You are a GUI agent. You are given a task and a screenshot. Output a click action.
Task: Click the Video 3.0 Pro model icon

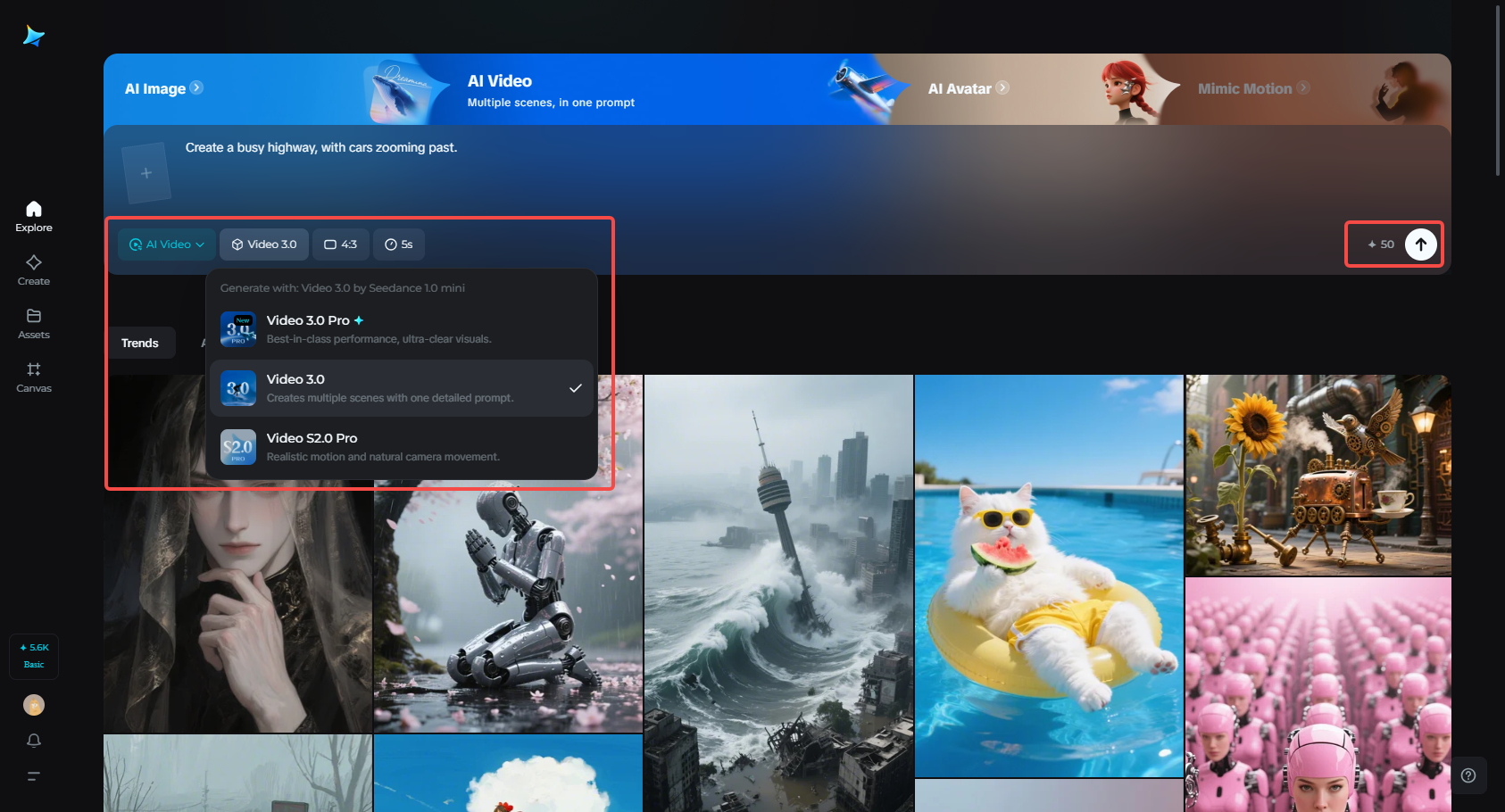(x=238, y=329)
